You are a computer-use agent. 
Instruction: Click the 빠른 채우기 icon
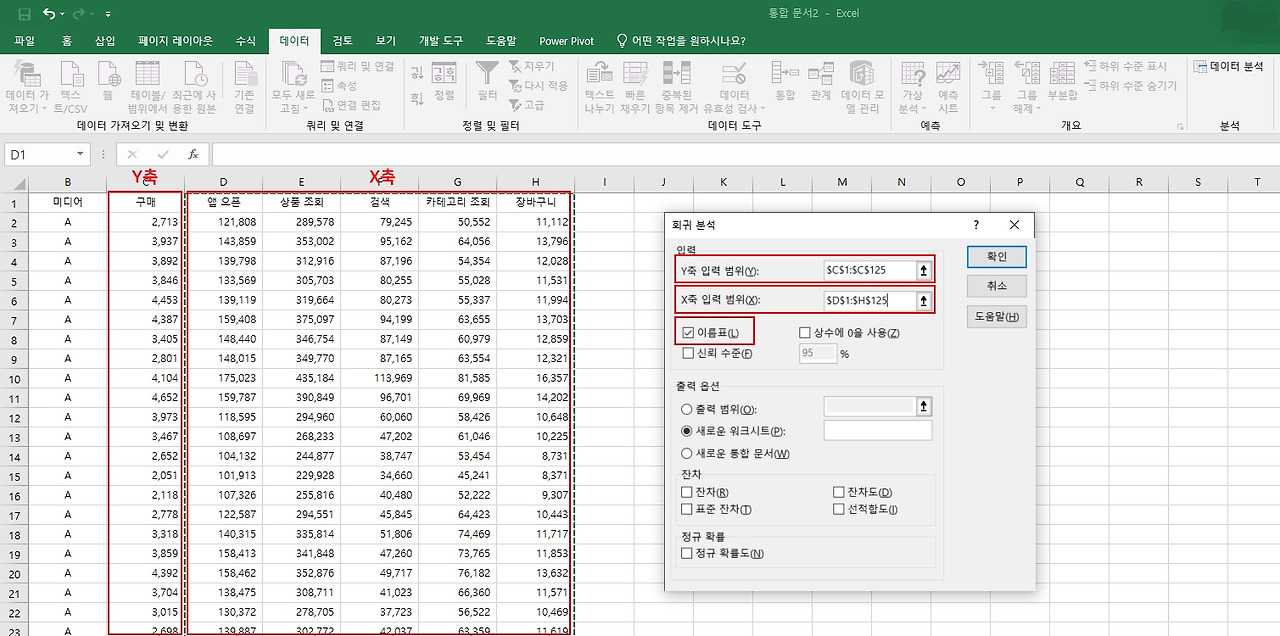[x=635, y=73]
